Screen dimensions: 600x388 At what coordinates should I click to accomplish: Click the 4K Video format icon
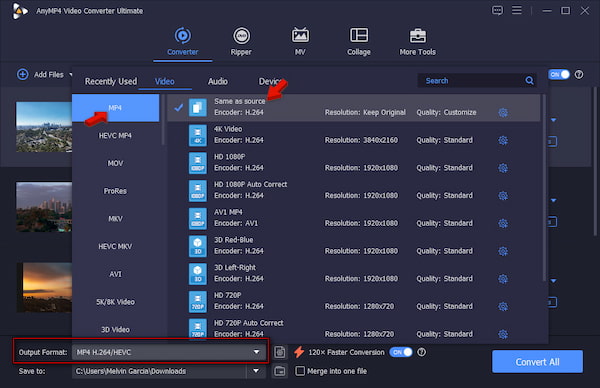[x=197, y=135]
